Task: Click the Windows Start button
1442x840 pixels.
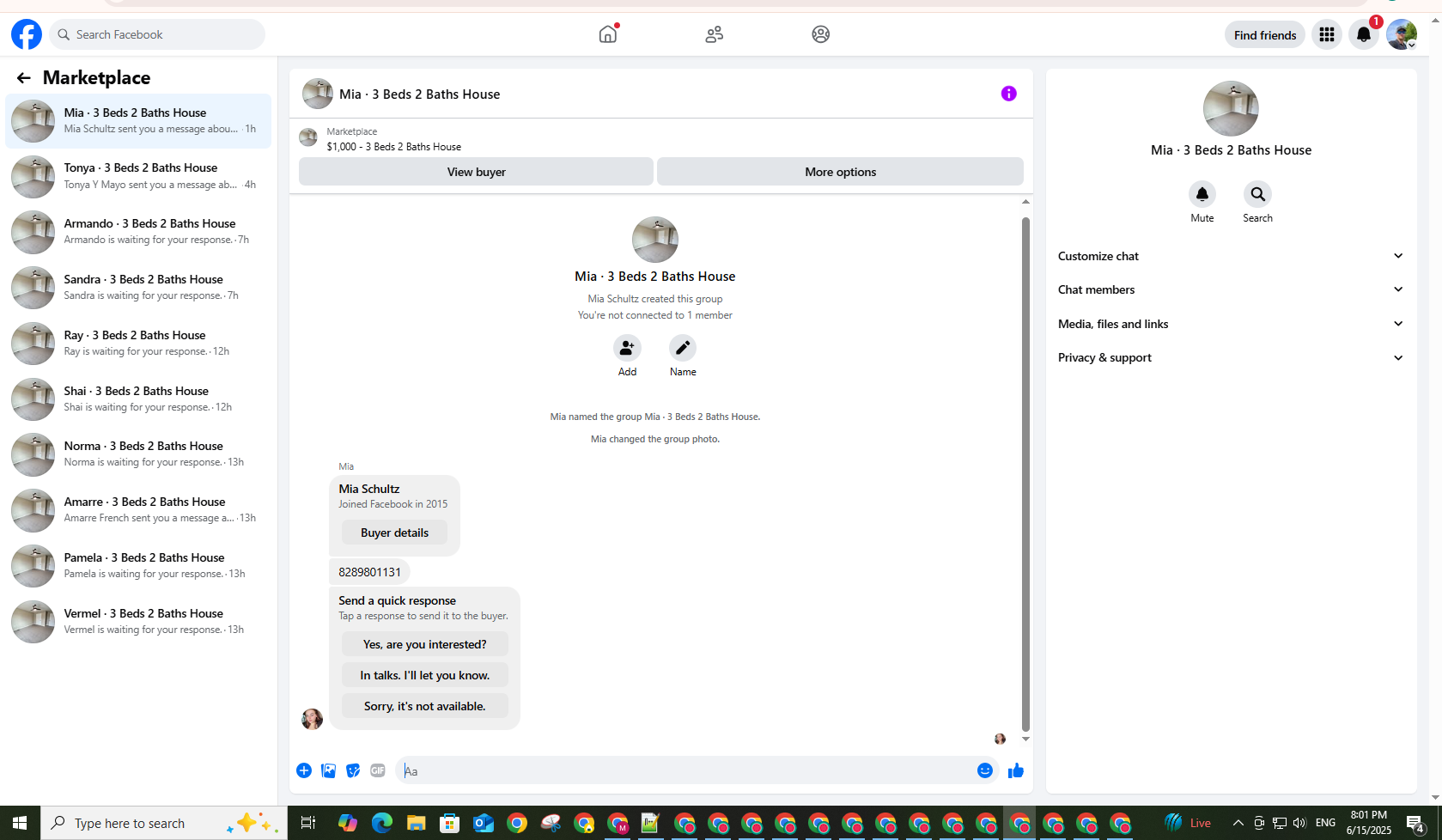Action: (20, 823)
